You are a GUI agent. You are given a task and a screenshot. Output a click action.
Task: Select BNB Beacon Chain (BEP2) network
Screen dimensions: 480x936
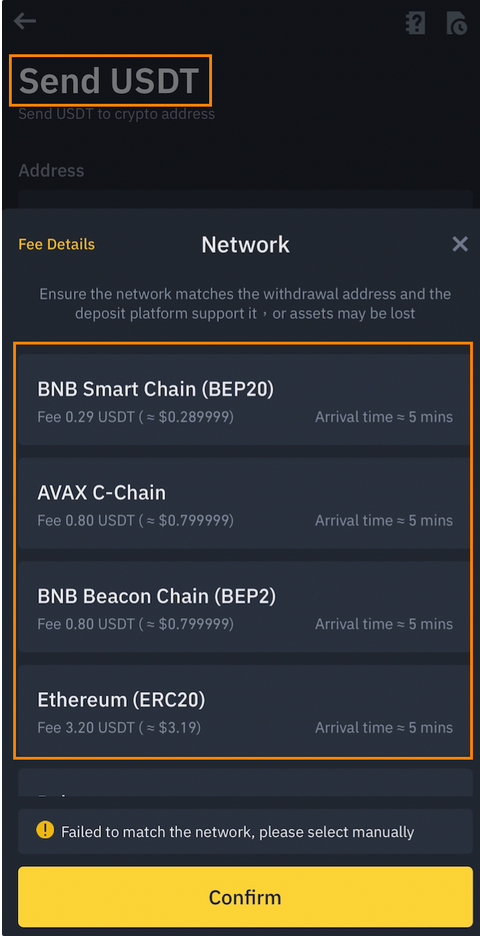(244, 606)
